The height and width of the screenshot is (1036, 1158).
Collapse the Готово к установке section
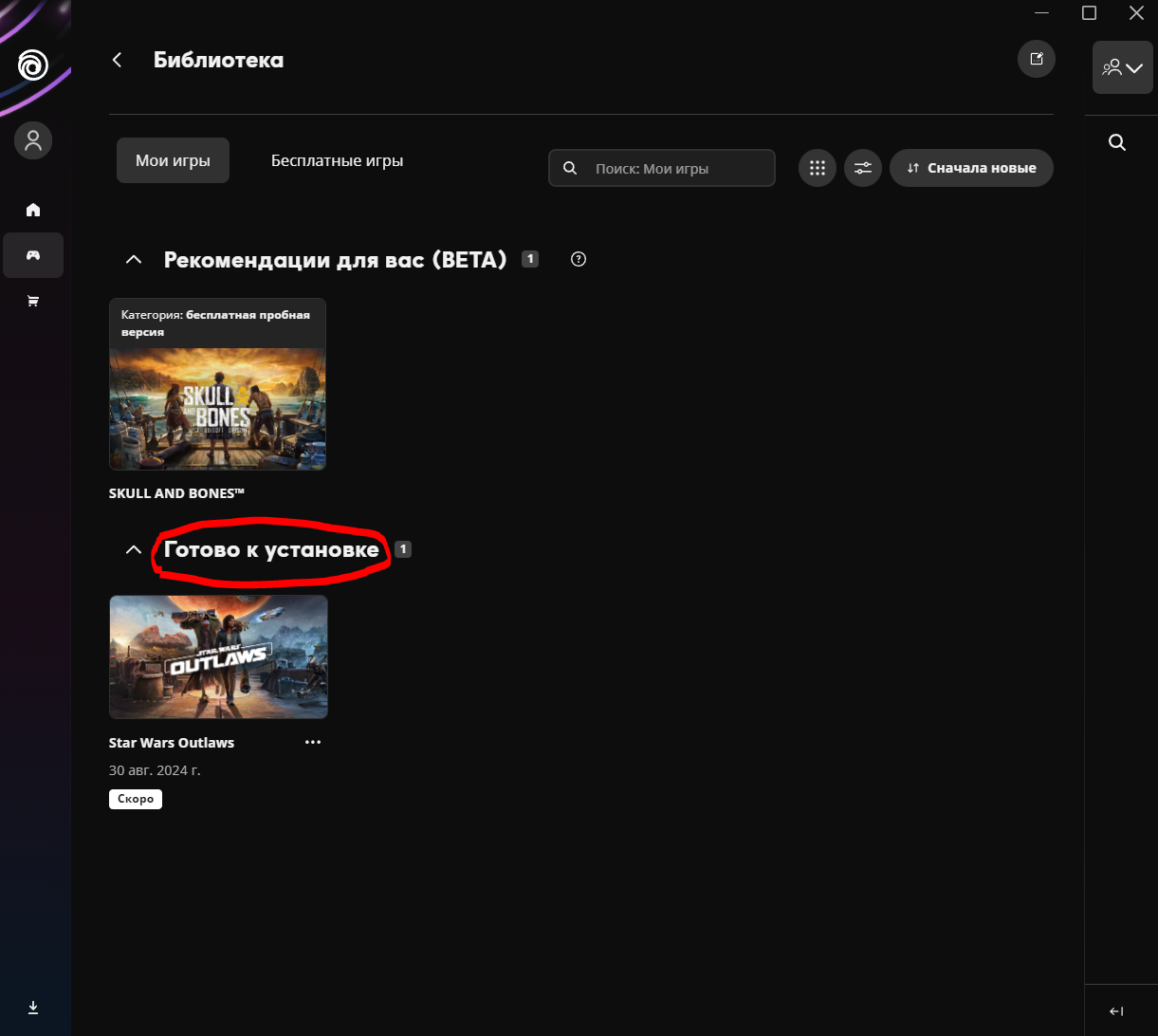point(134,550)
